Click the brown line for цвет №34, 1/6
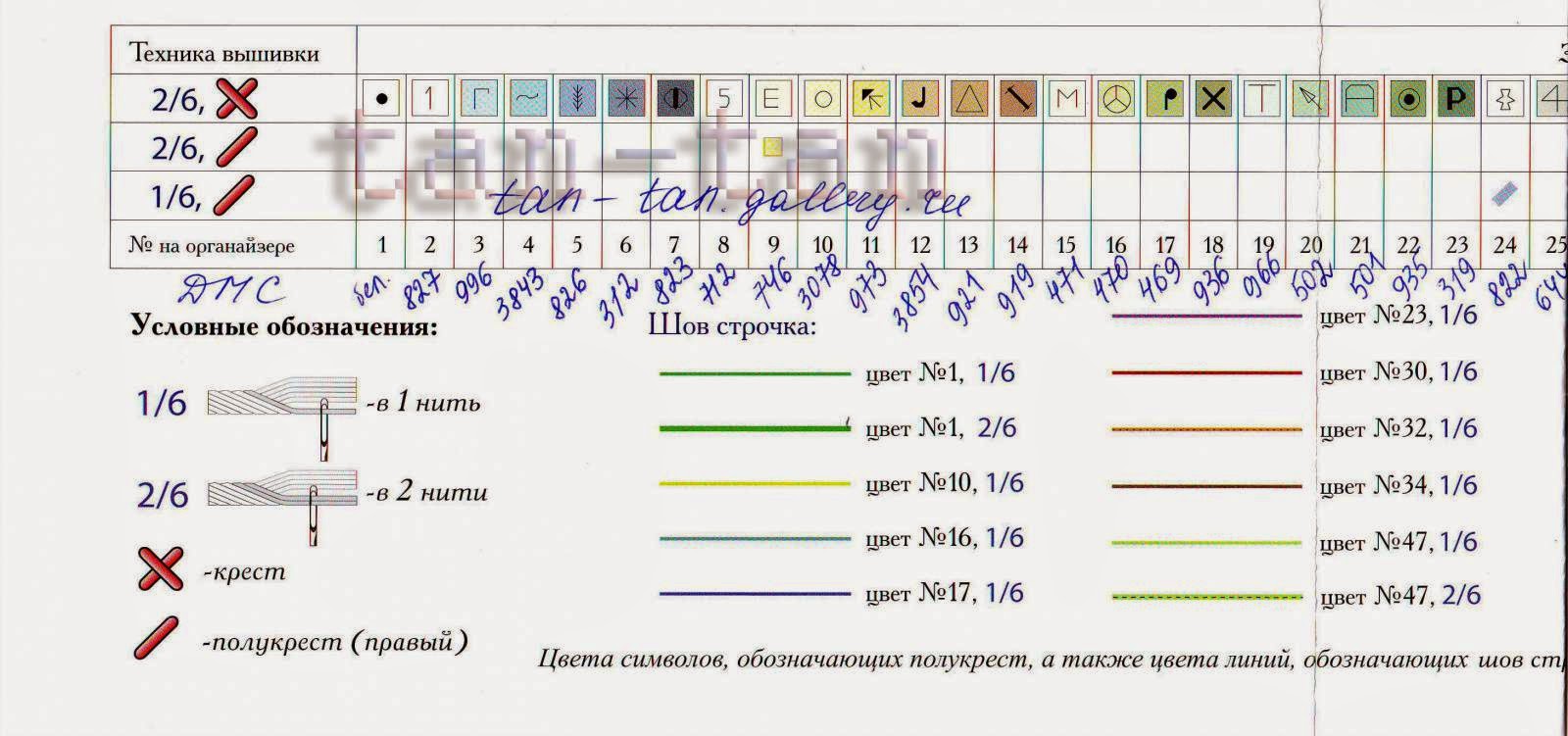Viewport: 1568px width, 736px height. [1206, 486]
